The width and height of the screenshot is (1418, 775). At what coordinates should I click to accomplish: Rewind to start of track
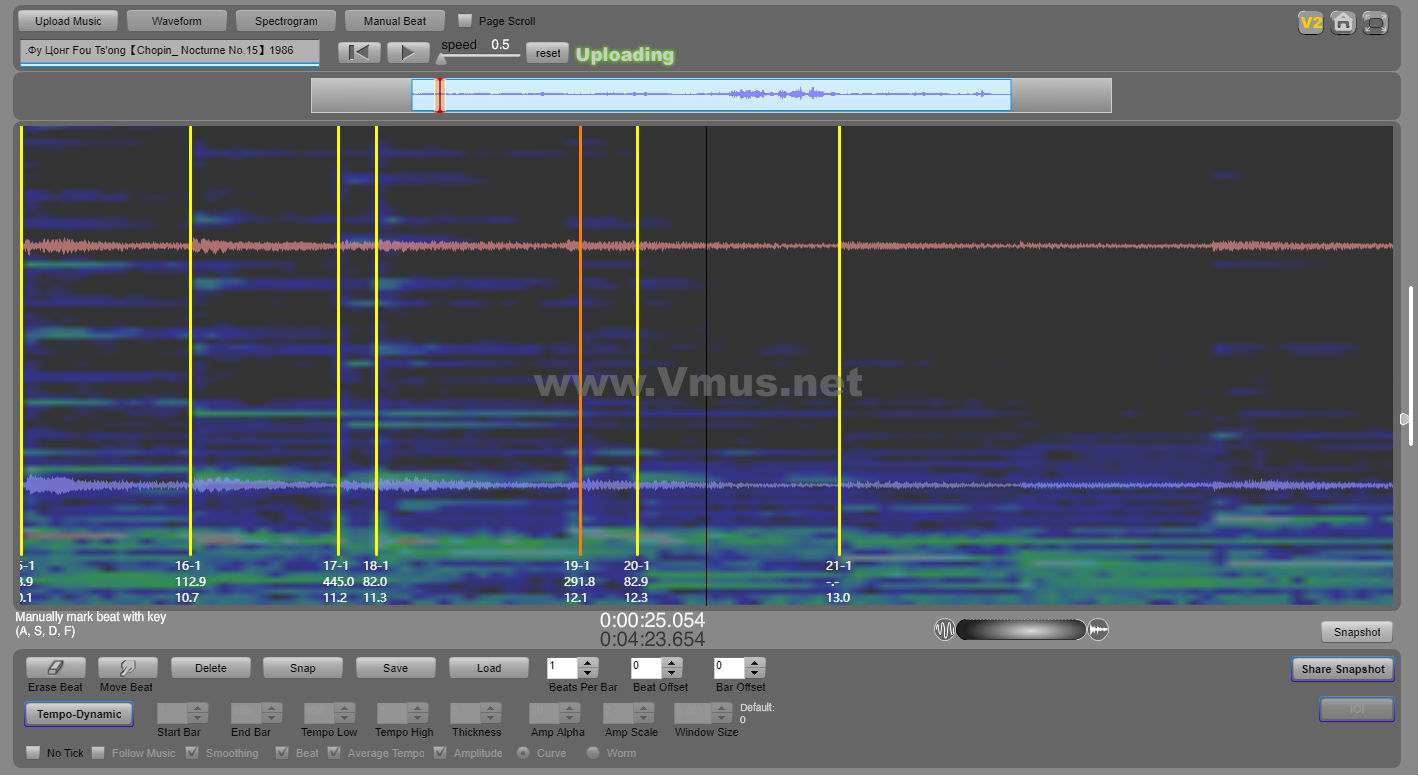[x=359, y=53]
